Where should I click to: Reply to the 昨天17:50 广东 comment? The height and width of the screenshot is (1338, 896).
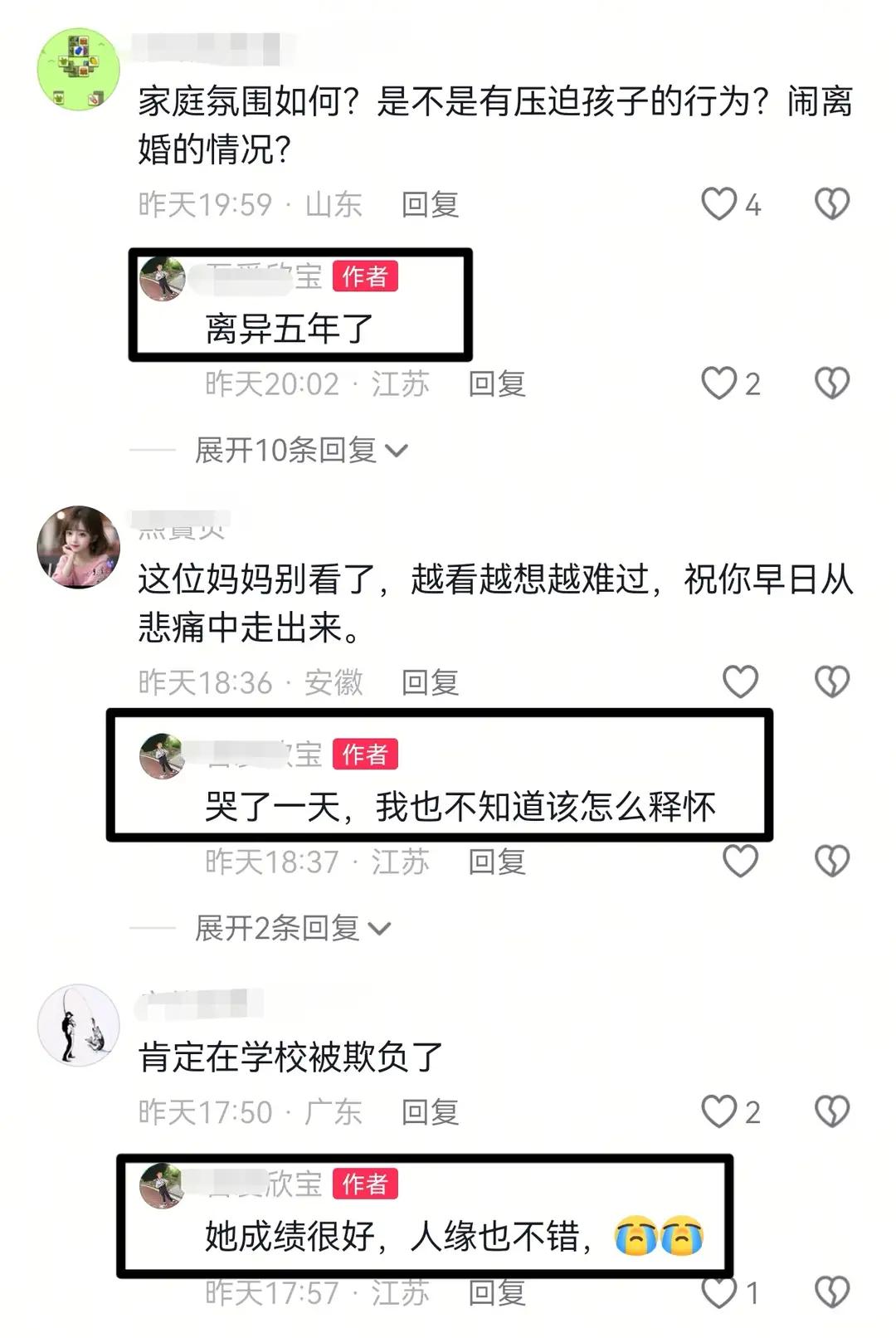coord(430,1111)
